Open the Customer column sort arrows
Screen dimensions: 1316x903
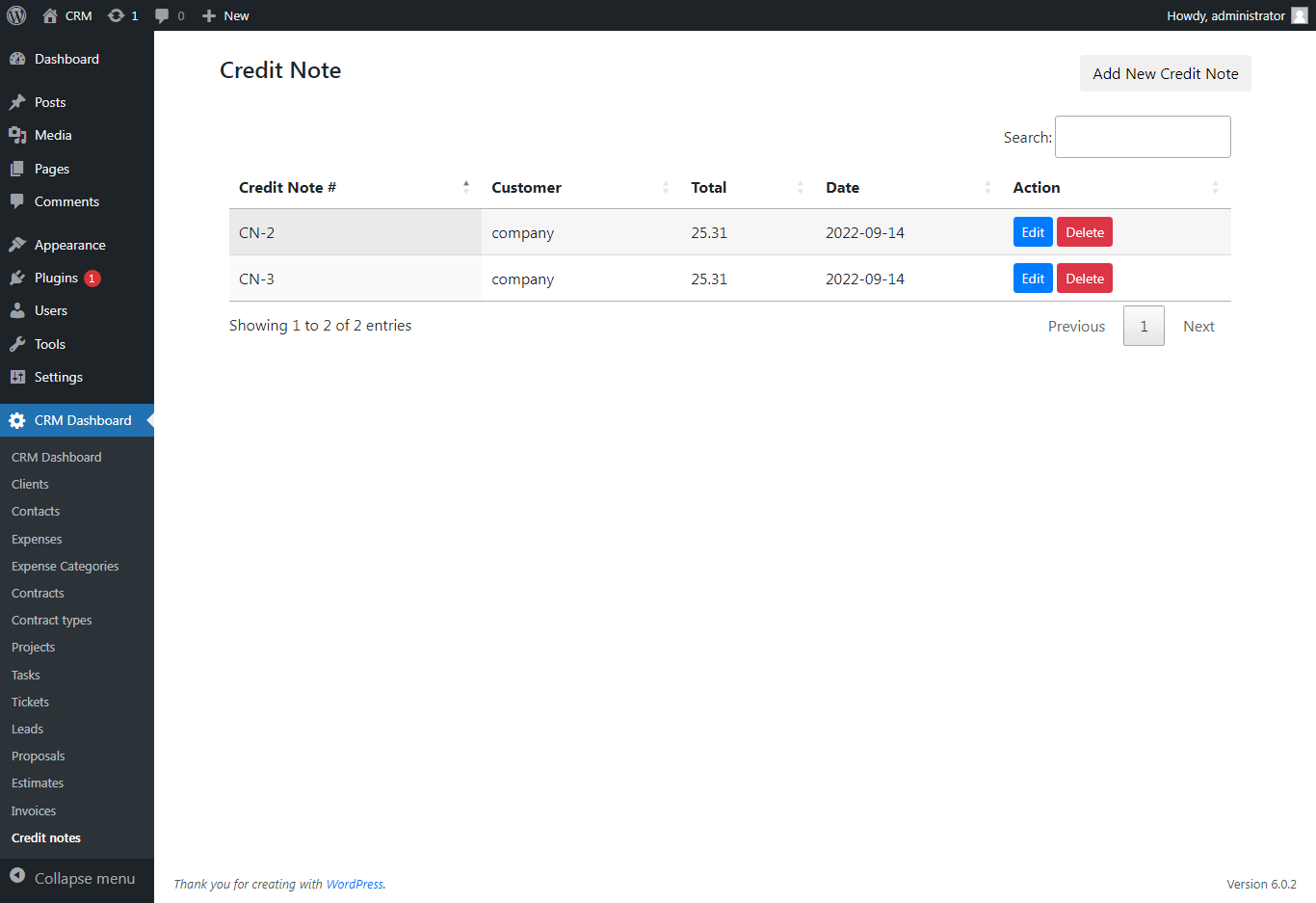665,187
